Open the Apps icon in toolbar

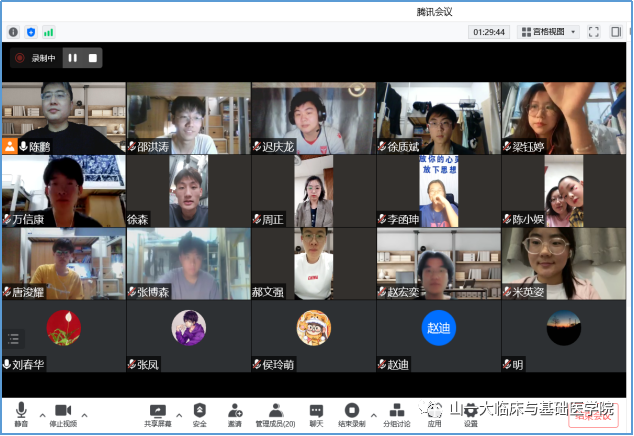[435, 414]
